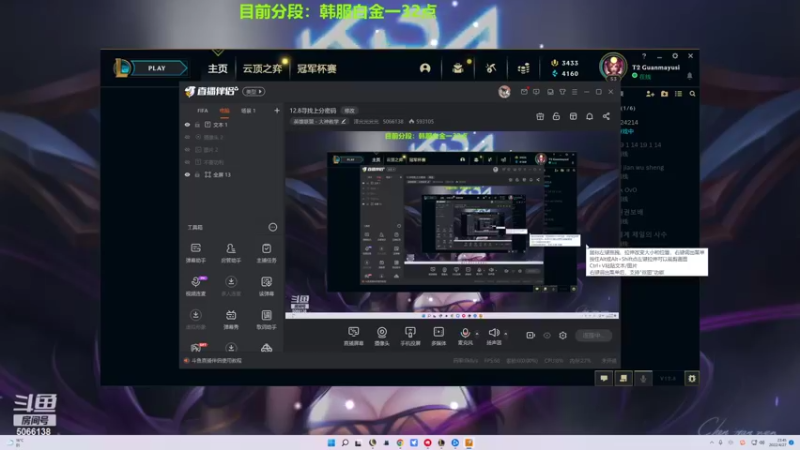Add 直播屏幕 screen capture source

point(353,336)
